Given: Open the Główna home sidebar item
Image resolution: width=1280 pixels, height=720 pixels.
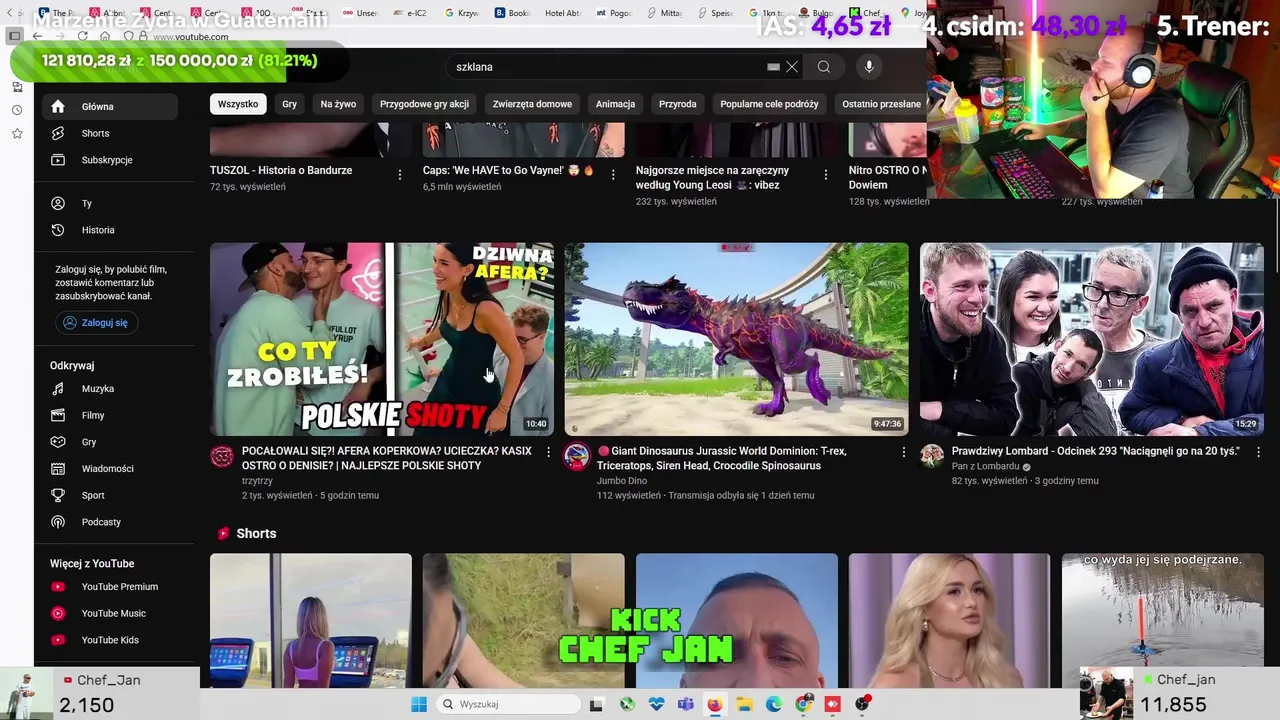Looking at the screenshot, I should point(109,106).
